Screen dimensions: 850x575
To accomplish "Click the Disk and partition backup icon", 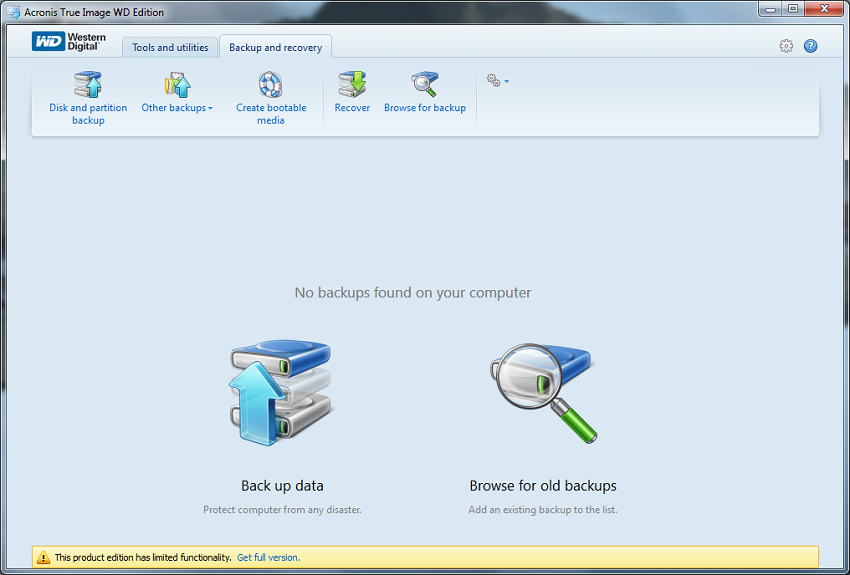I will click(x=88, y=85).
